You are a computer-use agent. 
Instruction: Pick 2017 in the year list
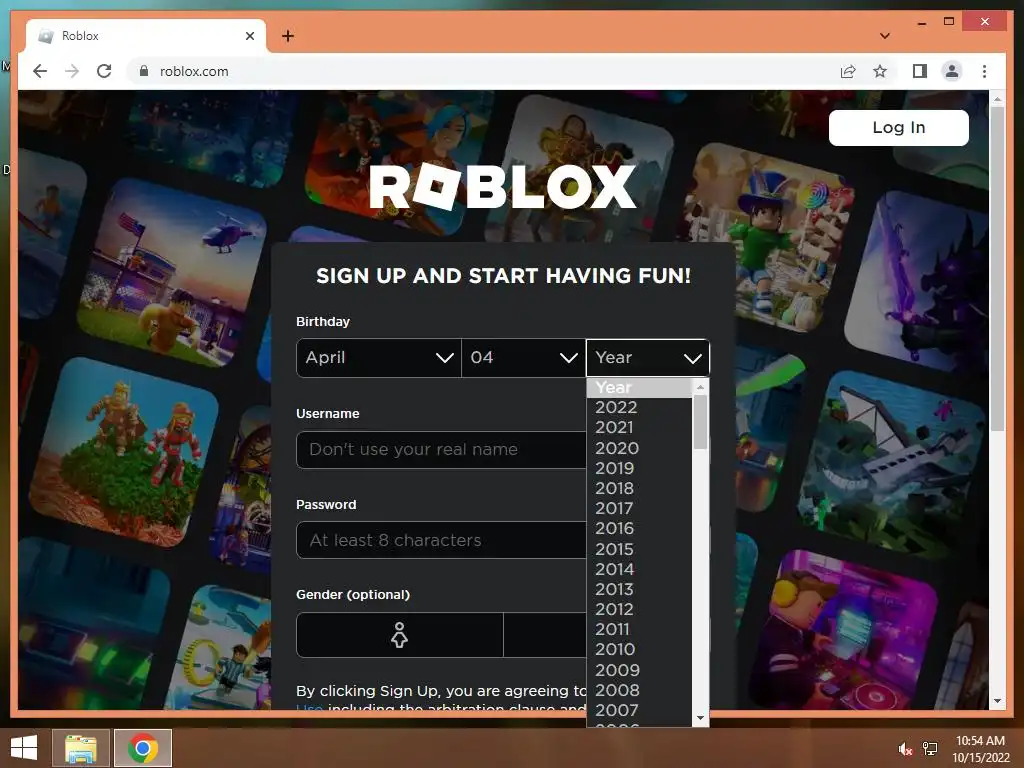(x=640, y=508)
